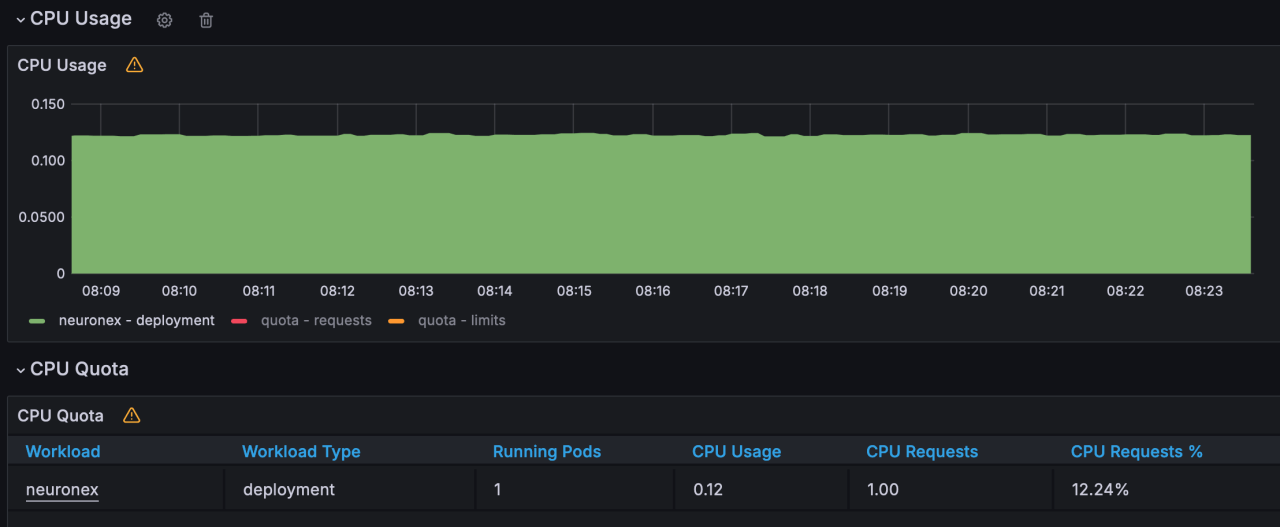Open CPU Usage row settings gear

coord(165,20)
